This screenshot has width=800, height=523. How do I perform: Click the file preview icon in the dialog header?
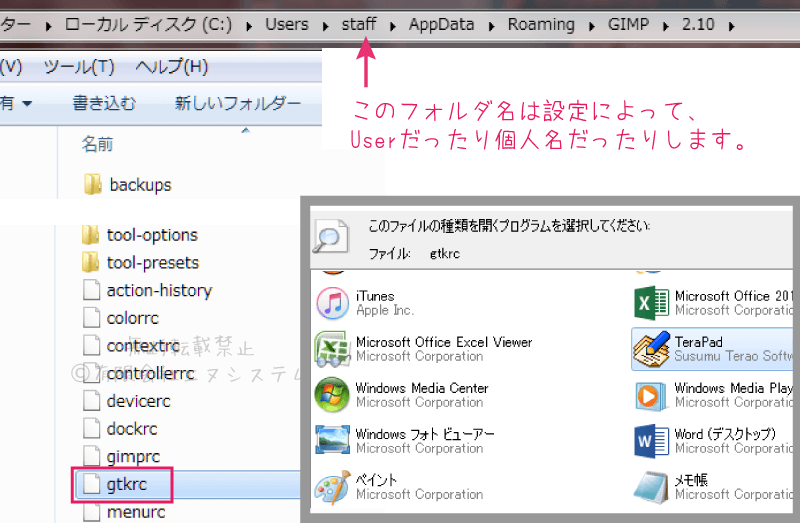click(331, 236)
